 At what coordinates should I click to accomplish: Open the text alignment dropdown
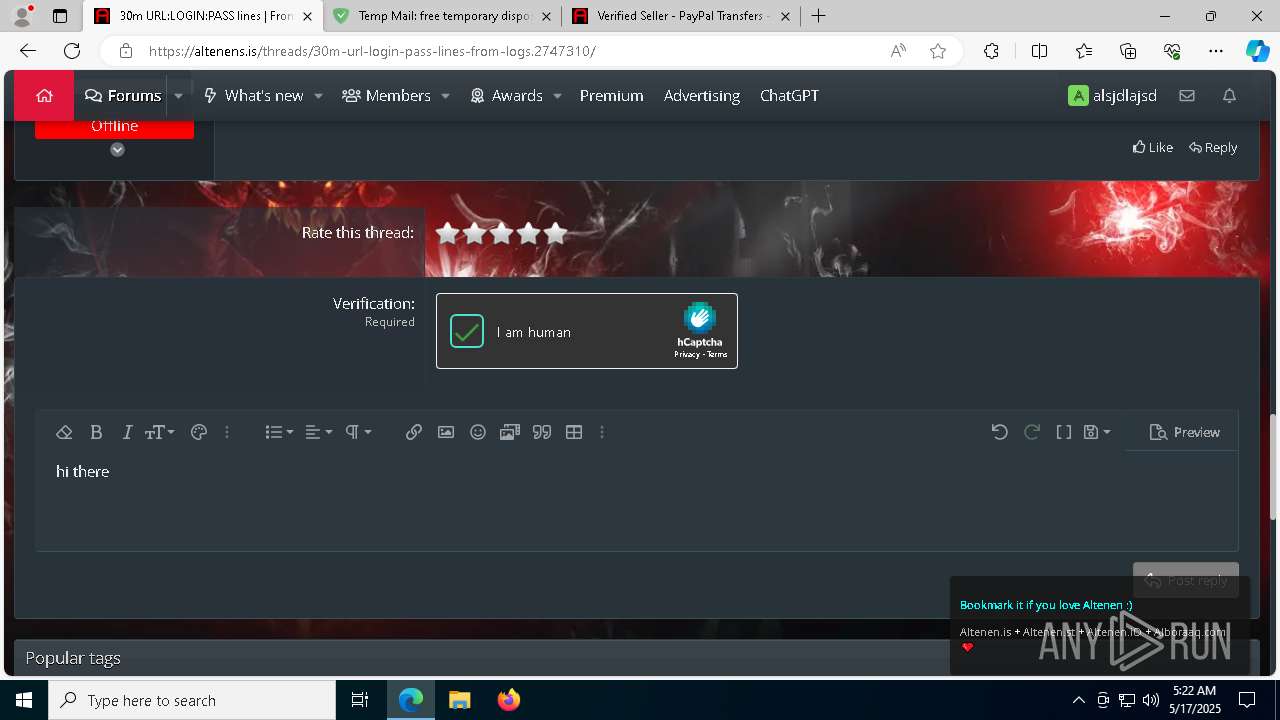pos(319,432)
